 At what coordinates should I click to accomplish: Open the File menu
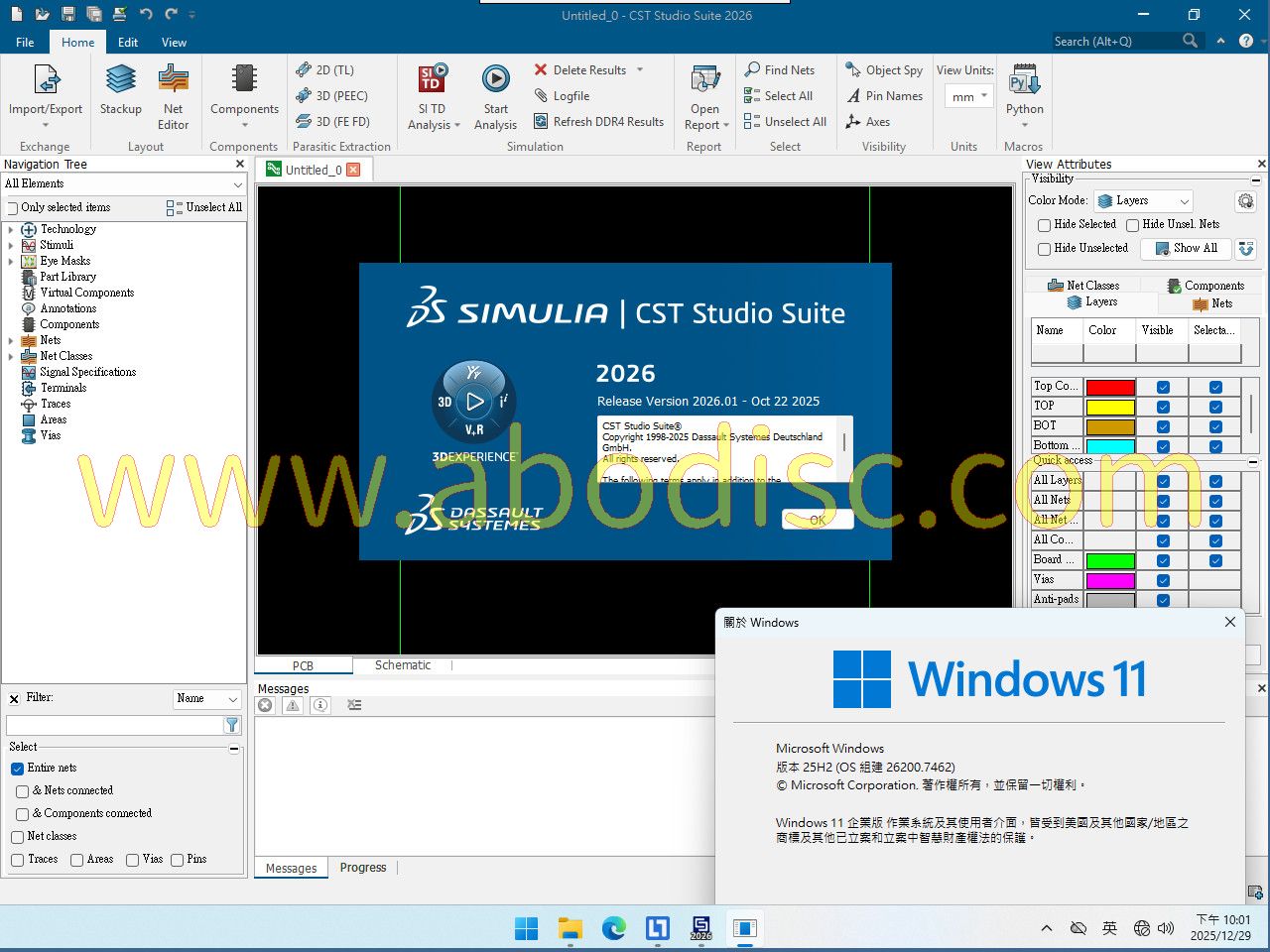tap(25, 43)
